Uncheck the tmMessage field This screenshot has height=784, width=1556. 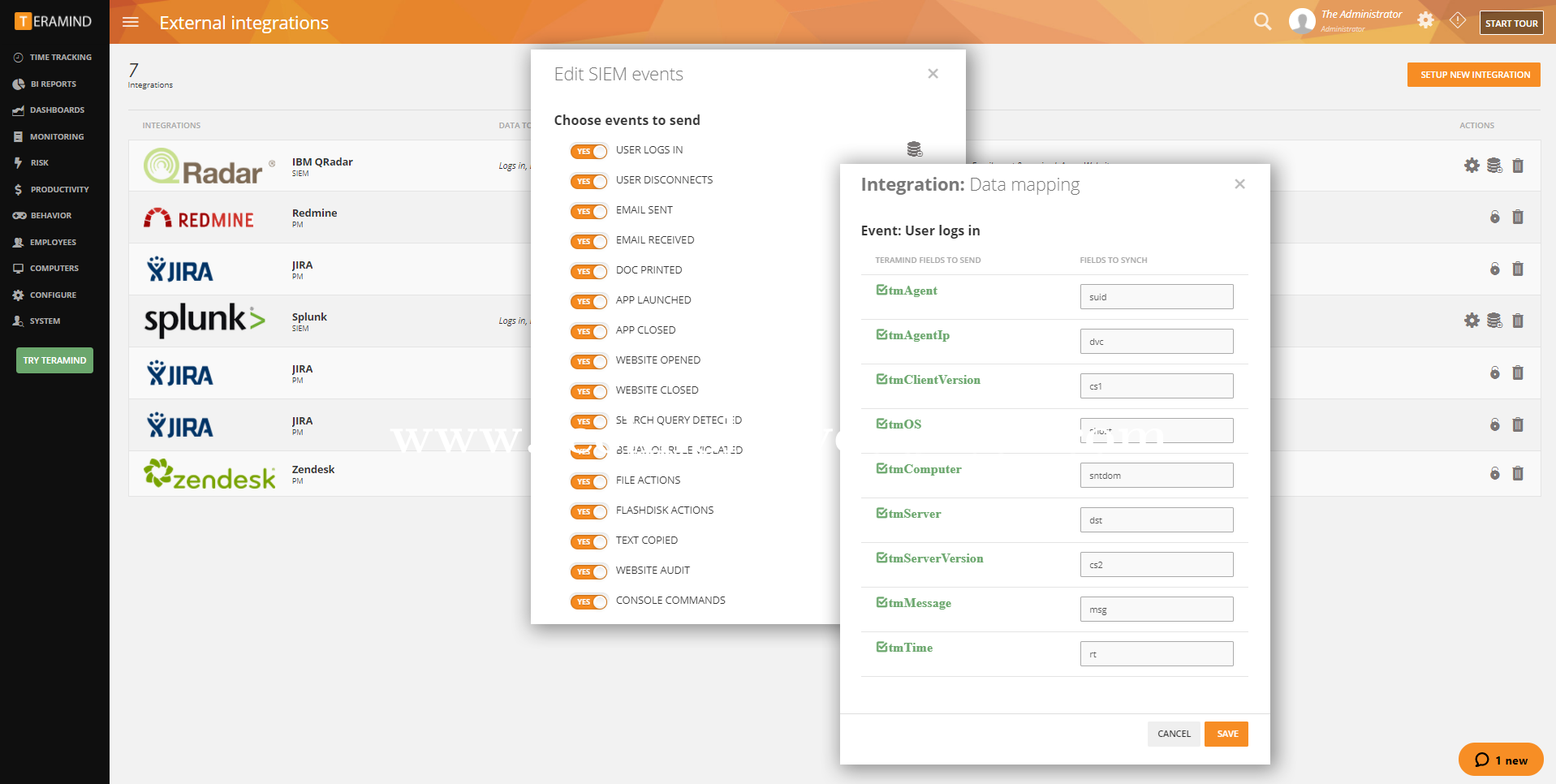[x=881, y=602]
